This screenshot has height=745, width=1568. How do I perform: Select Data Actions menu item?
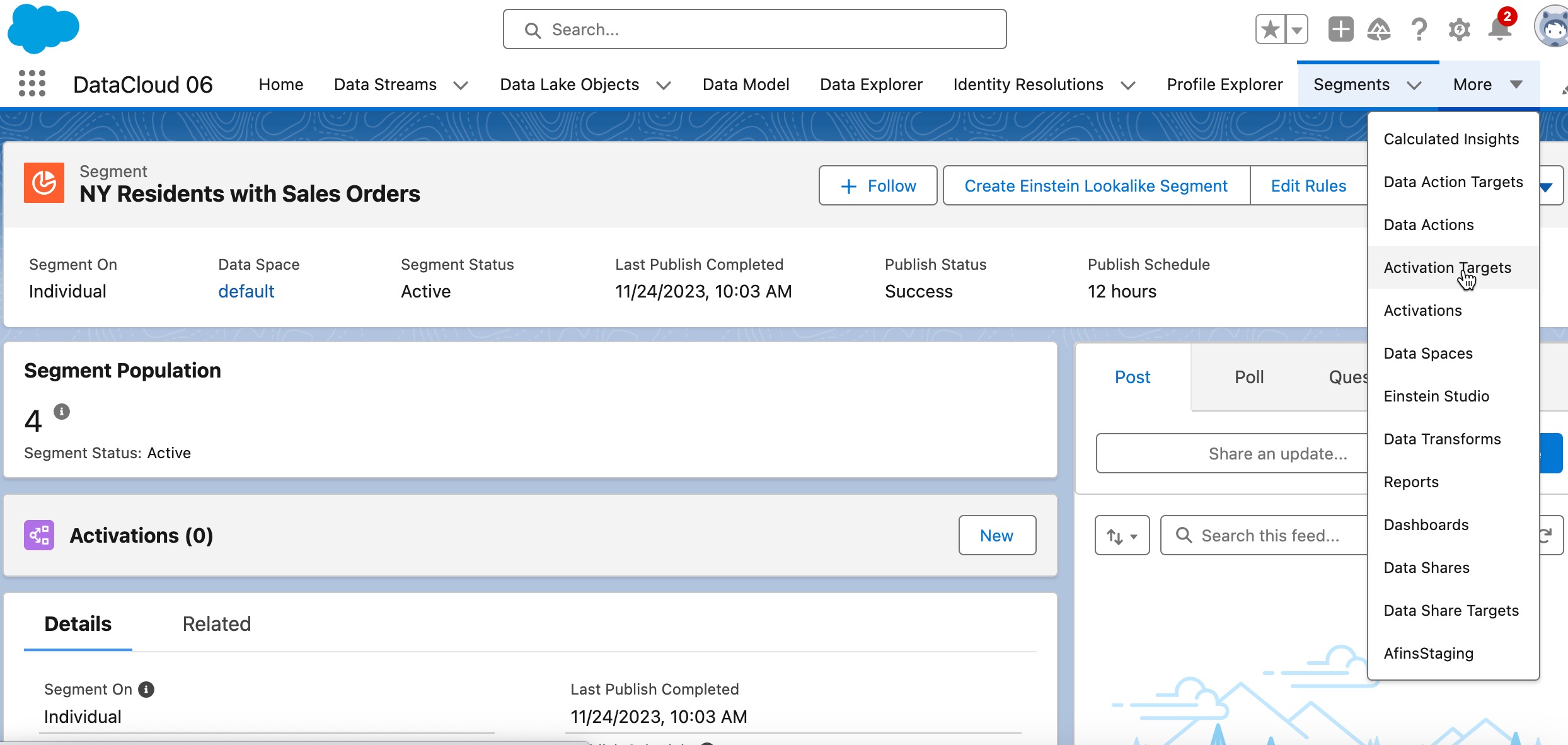tap(1453, 225)
